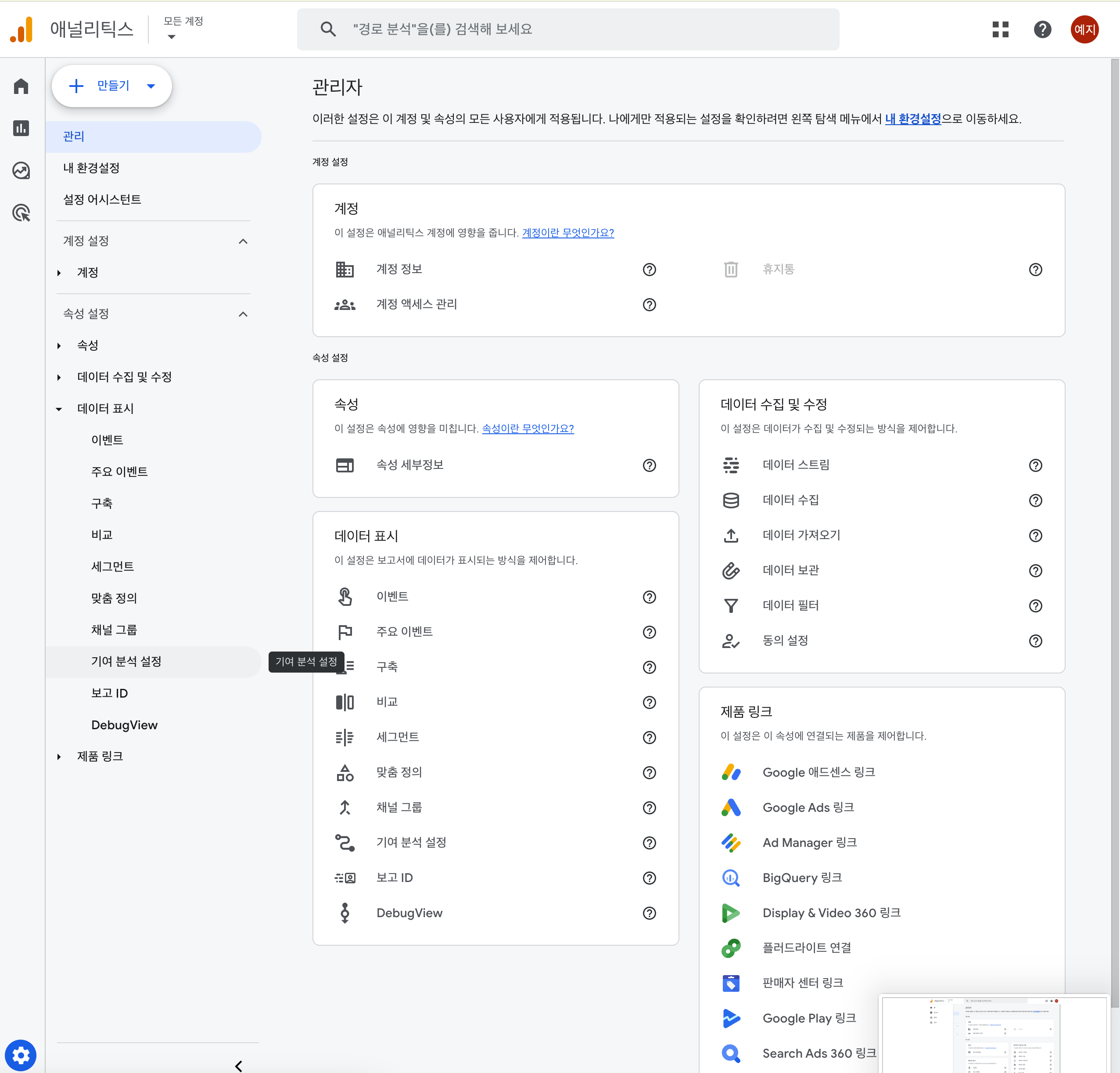
Task: Open Reports bar chart icon in sidebar
Action: point(21,128)
